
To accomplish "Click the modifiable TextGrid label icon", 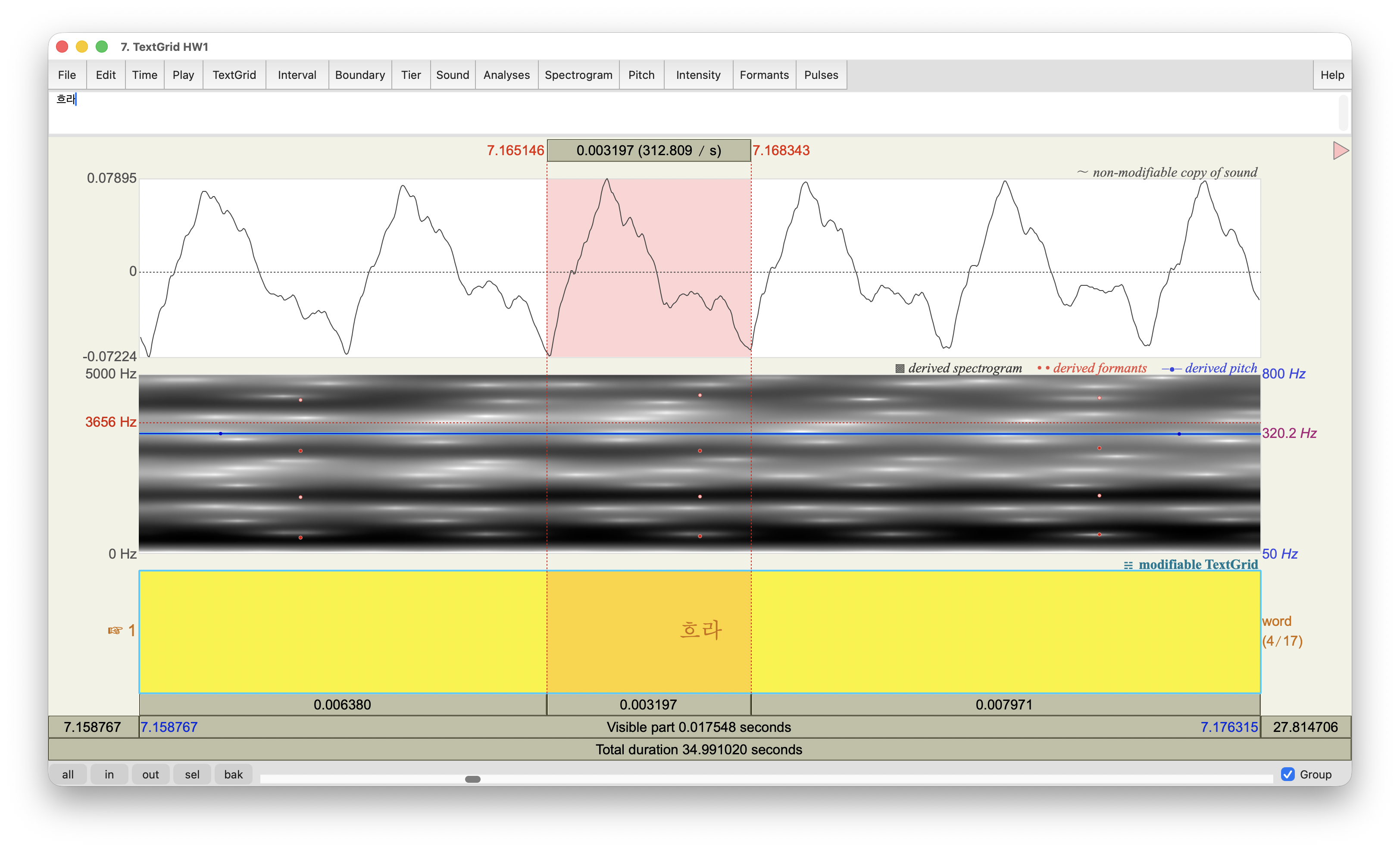I will tap(1128, 565).
